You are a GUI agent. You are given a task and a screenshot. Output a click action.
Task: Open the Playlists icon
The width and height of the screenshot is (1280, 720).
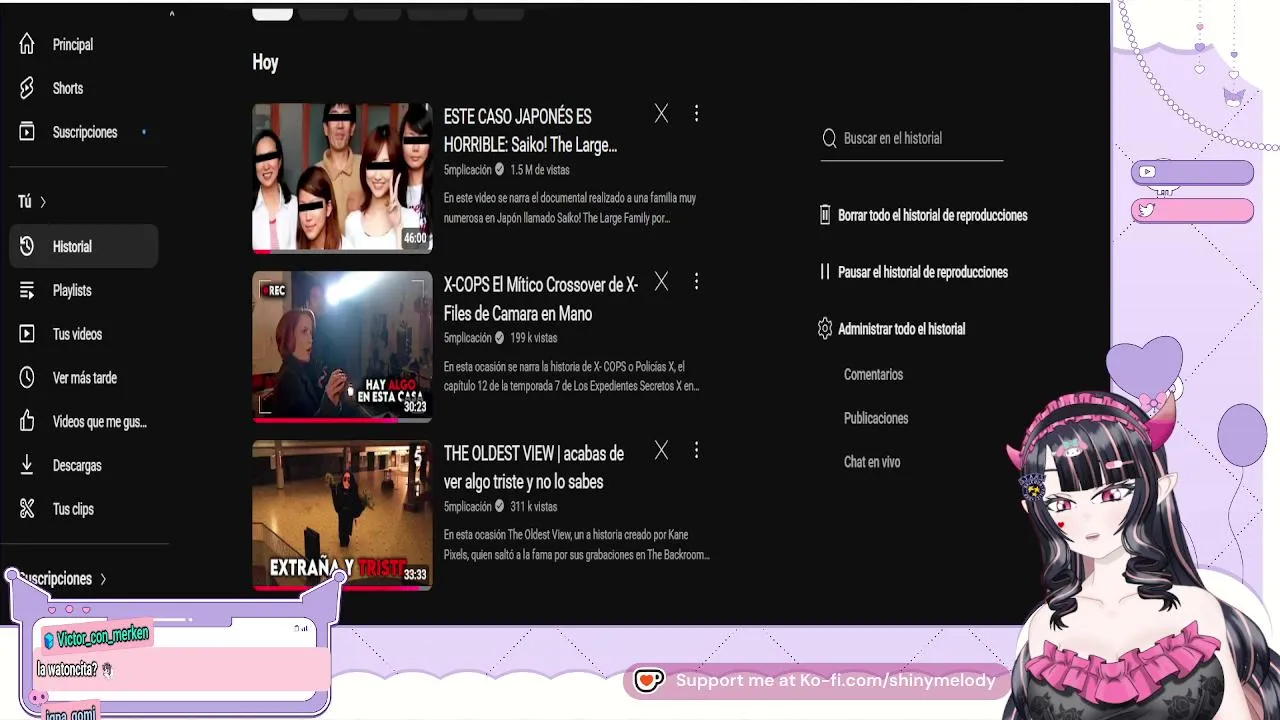27,290
